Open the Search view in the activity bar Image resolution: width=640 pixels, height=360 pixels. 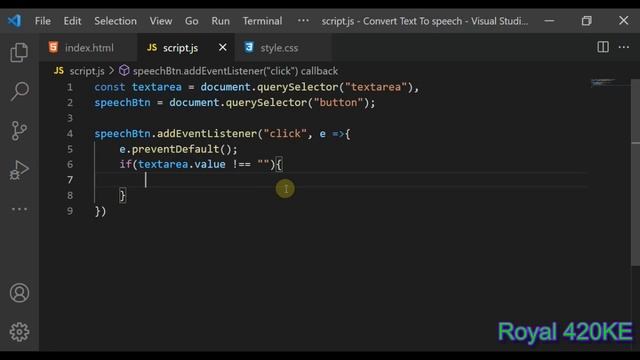tap(19, 91)
